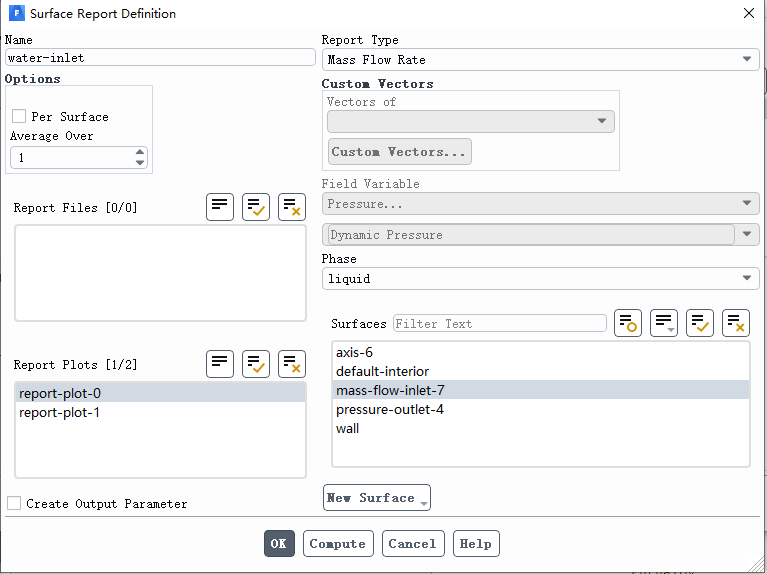
Task: Click the Cancel button
Action: 413,544
